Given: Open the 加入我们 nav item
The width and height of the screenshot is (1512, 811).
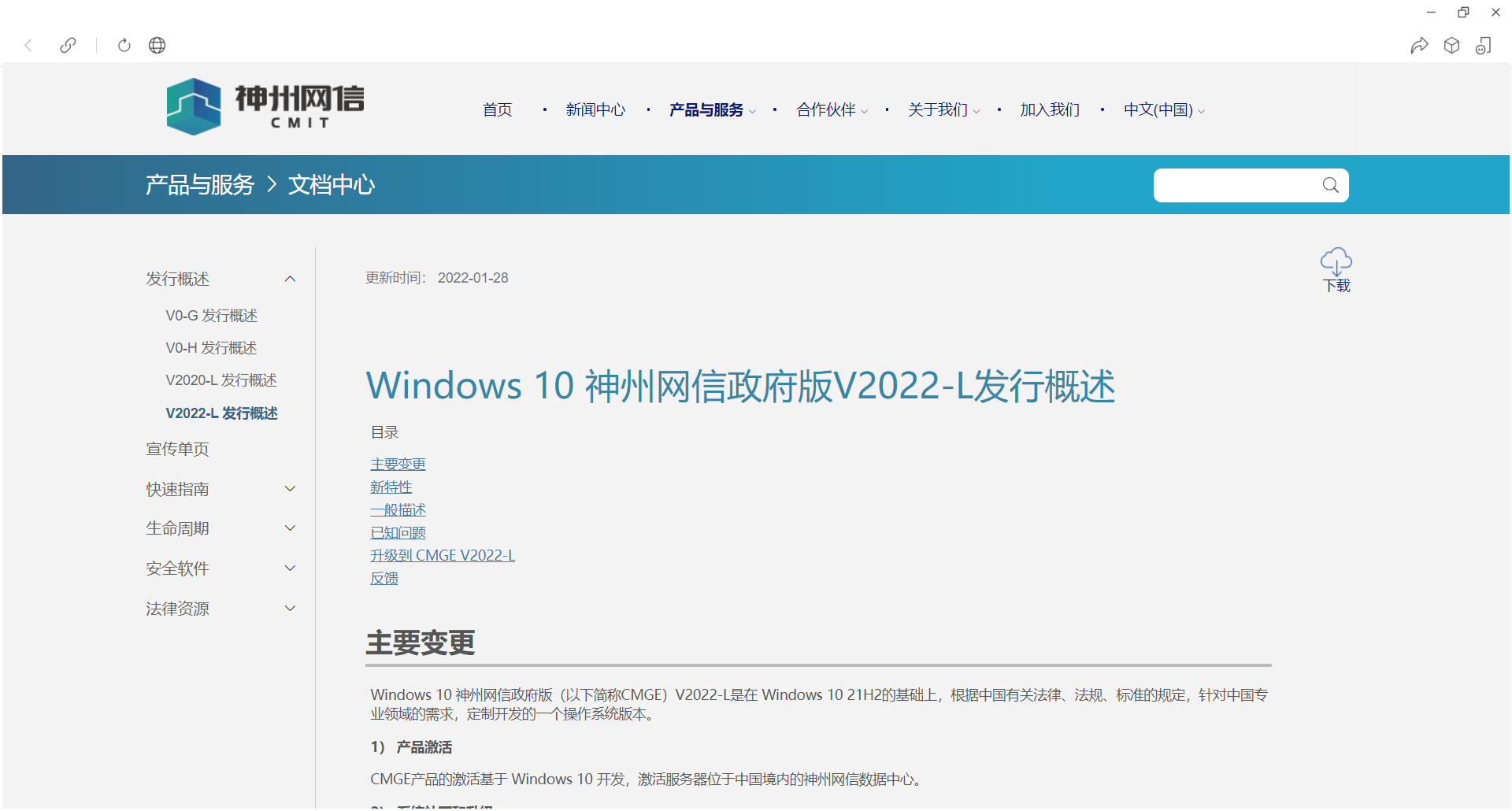Looking at the screenshot, I should coord(1050,109).
